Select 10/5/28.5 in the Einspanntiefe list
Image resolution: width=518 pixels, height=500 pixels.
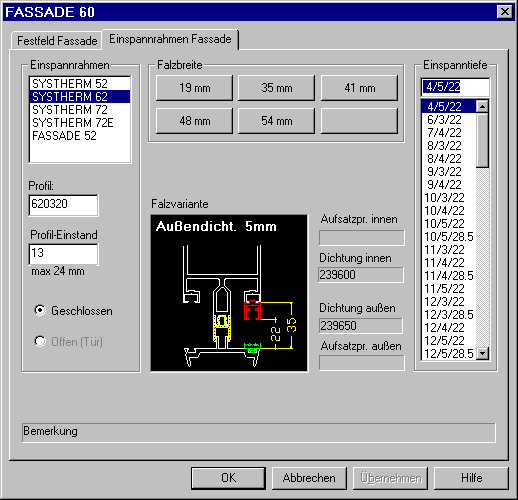pyautogui.click(x=449, y=237)
